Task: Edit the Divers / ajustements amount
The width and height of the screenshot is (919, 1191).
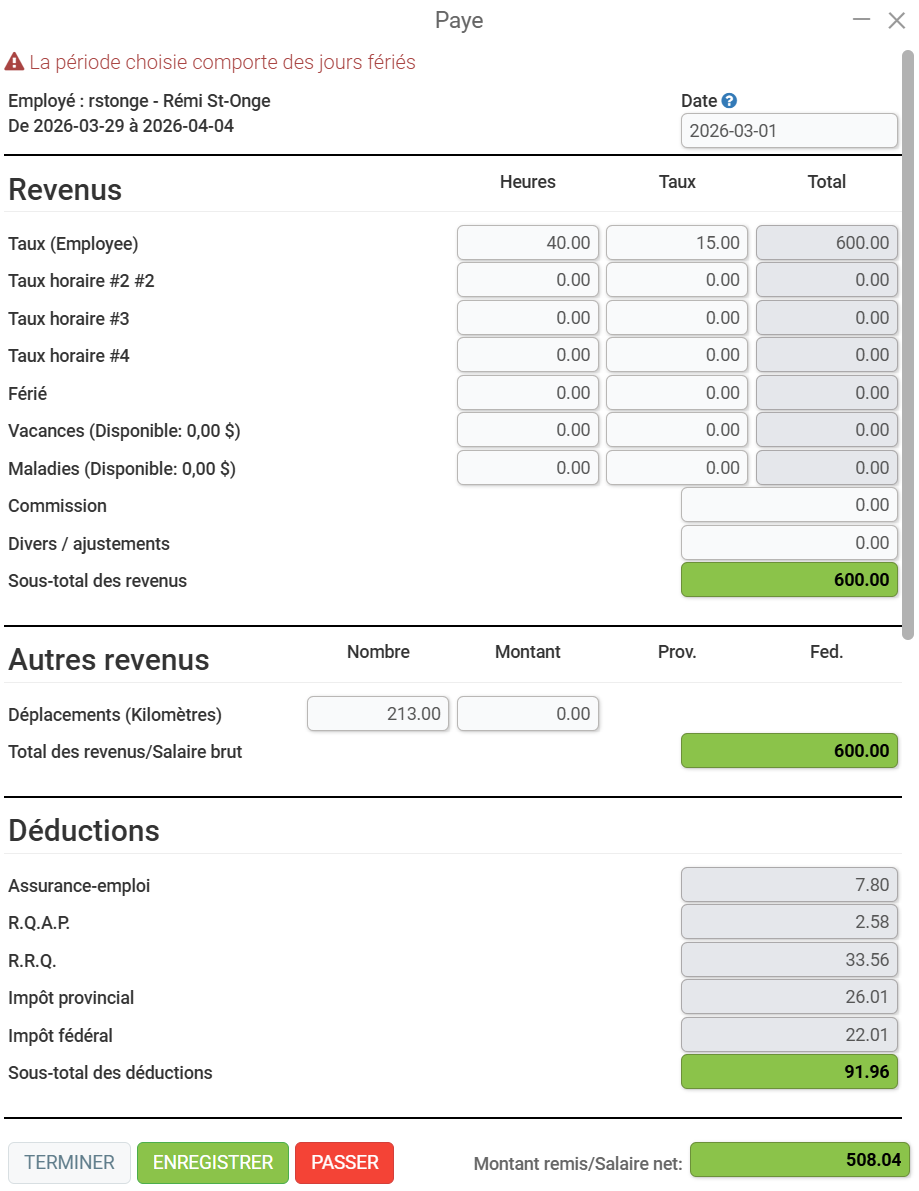Action: pyautogui.click(x=789, y=543)
